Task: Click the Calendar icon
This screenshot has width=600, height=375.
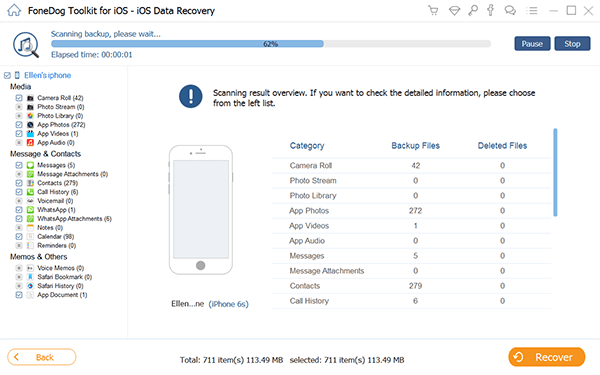Action: 30,236
